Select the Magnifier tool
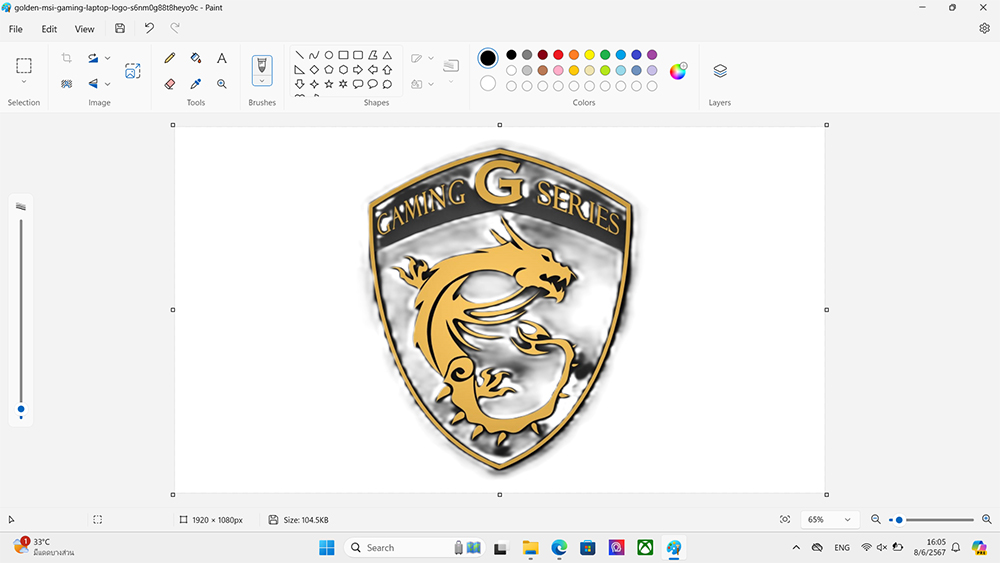Screen dimensions: 1000x563 click(222, 84)
